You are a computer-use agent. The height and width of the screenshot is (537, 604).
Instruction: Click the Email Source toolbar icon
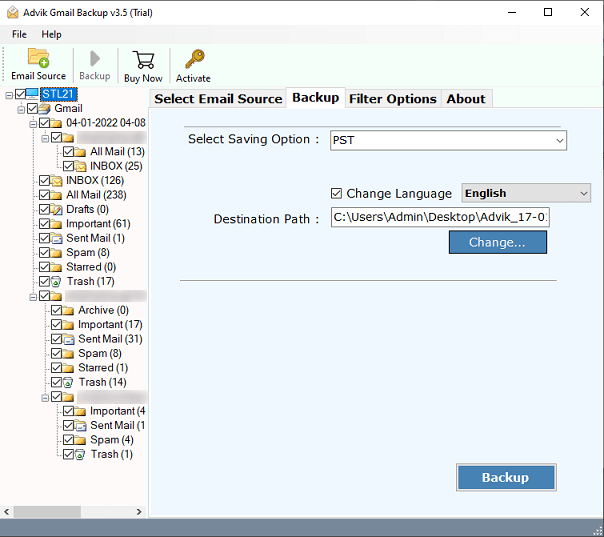[38, 58]
